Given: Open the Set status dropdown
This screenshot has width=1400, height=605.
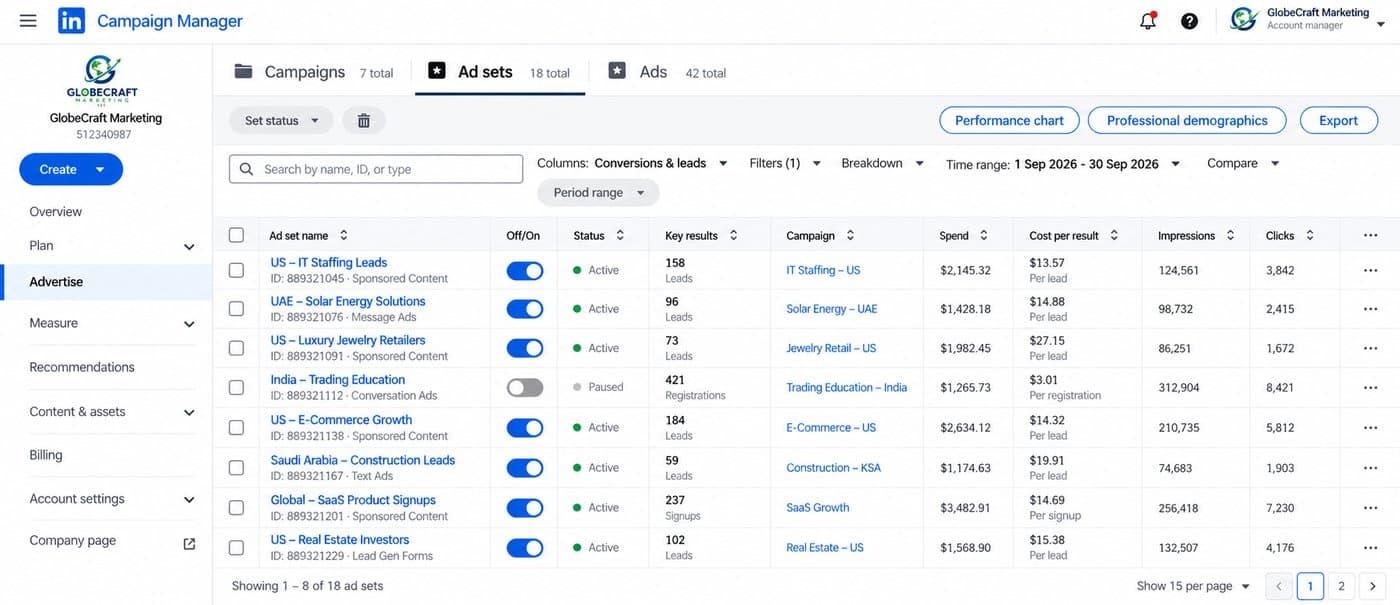Looking at the screenshot, I should click(281, 120).
